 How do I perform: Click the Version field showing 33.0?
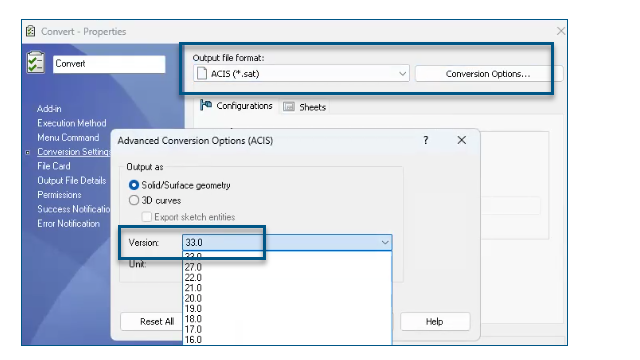(x=287, y=242)
